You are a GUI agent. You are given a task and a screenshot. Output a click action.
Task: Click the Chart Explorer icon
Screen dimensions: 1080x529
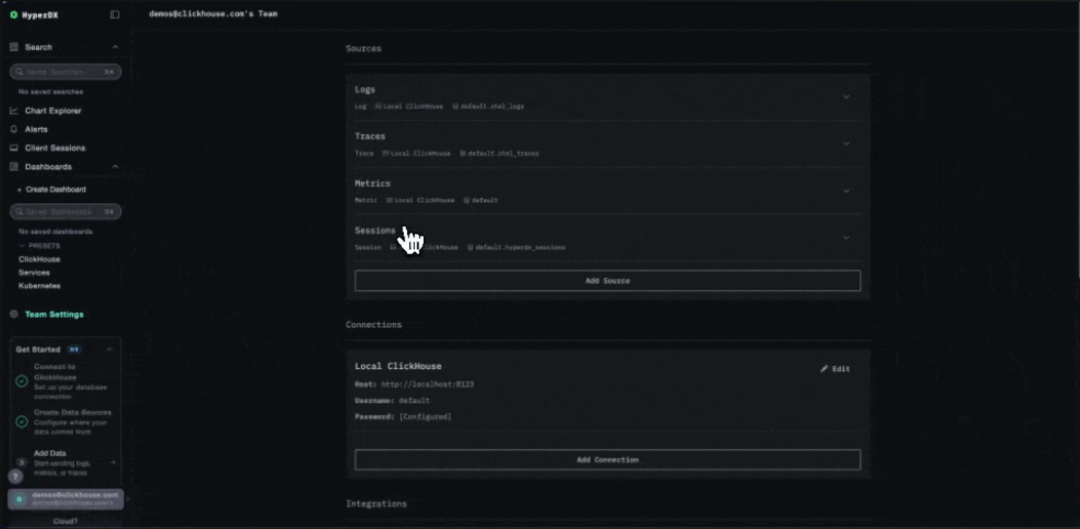point(14,110)
